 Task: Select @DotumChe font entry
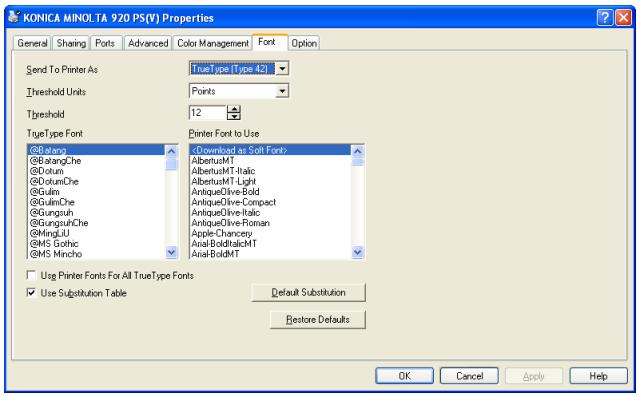(96, 181)
